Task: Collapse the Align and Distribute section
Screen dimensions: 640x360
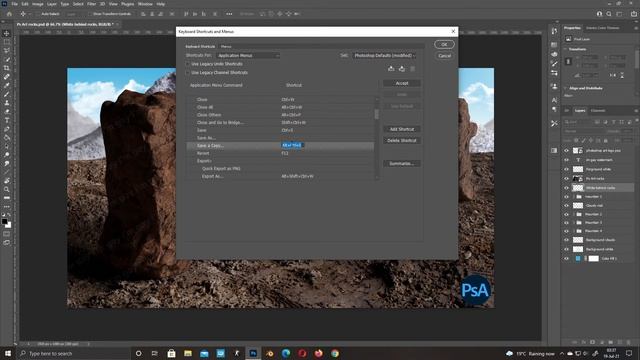Action: [566, 88]
